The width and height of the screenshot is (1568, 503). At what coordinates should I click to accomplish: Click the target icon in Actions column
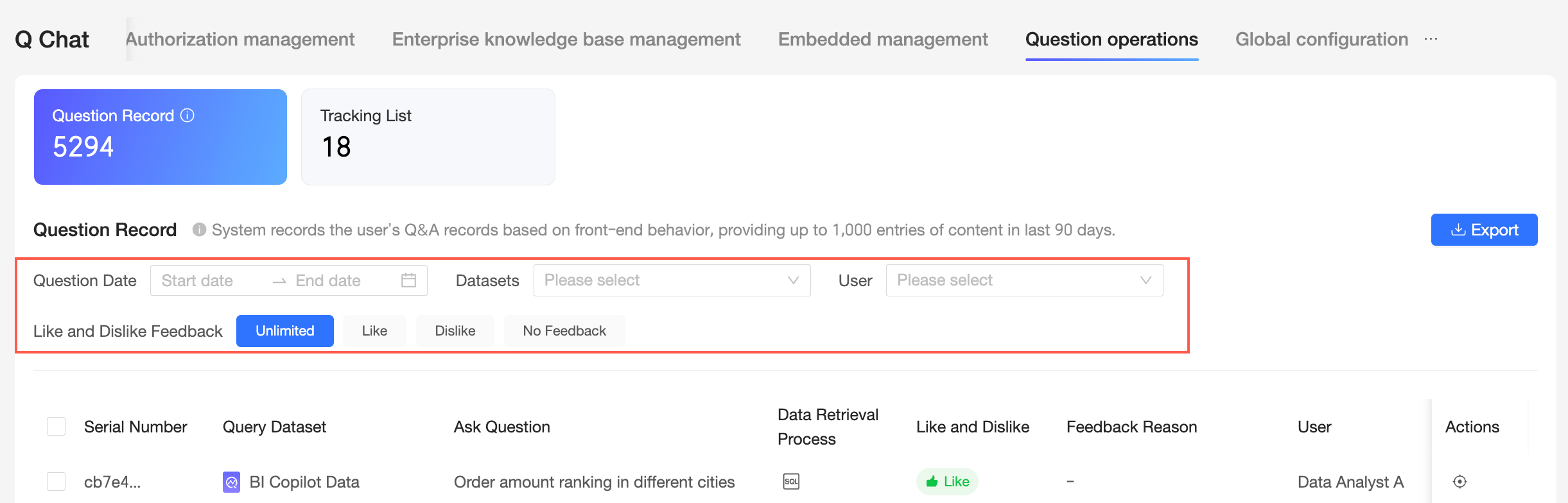[x=1459, y=481]
